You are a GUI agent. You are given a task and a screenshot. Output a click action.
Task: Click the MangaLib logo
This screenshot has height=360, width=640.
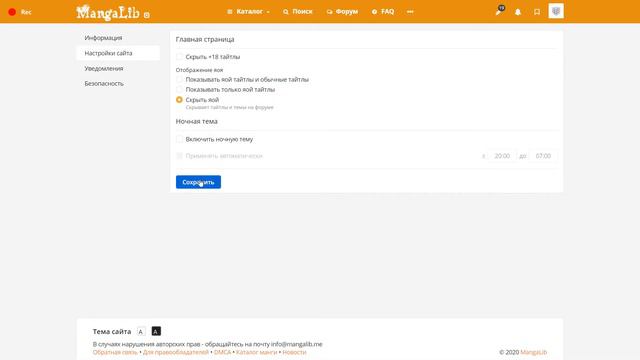click(112, 12)
